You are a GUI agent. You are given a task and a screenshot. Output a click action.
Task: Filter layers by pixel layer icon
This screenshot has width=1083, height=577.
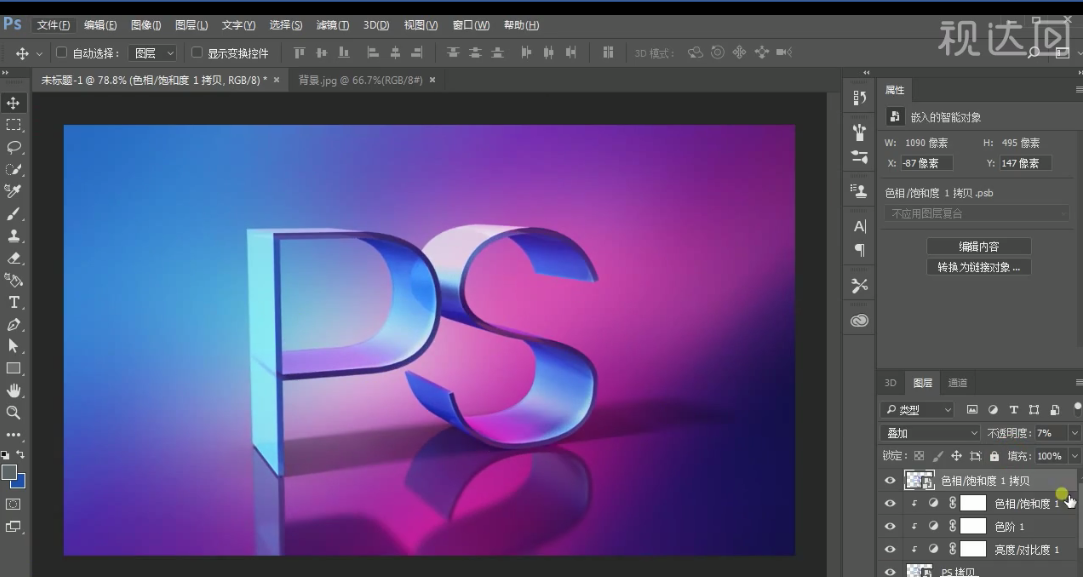[972, 410]
